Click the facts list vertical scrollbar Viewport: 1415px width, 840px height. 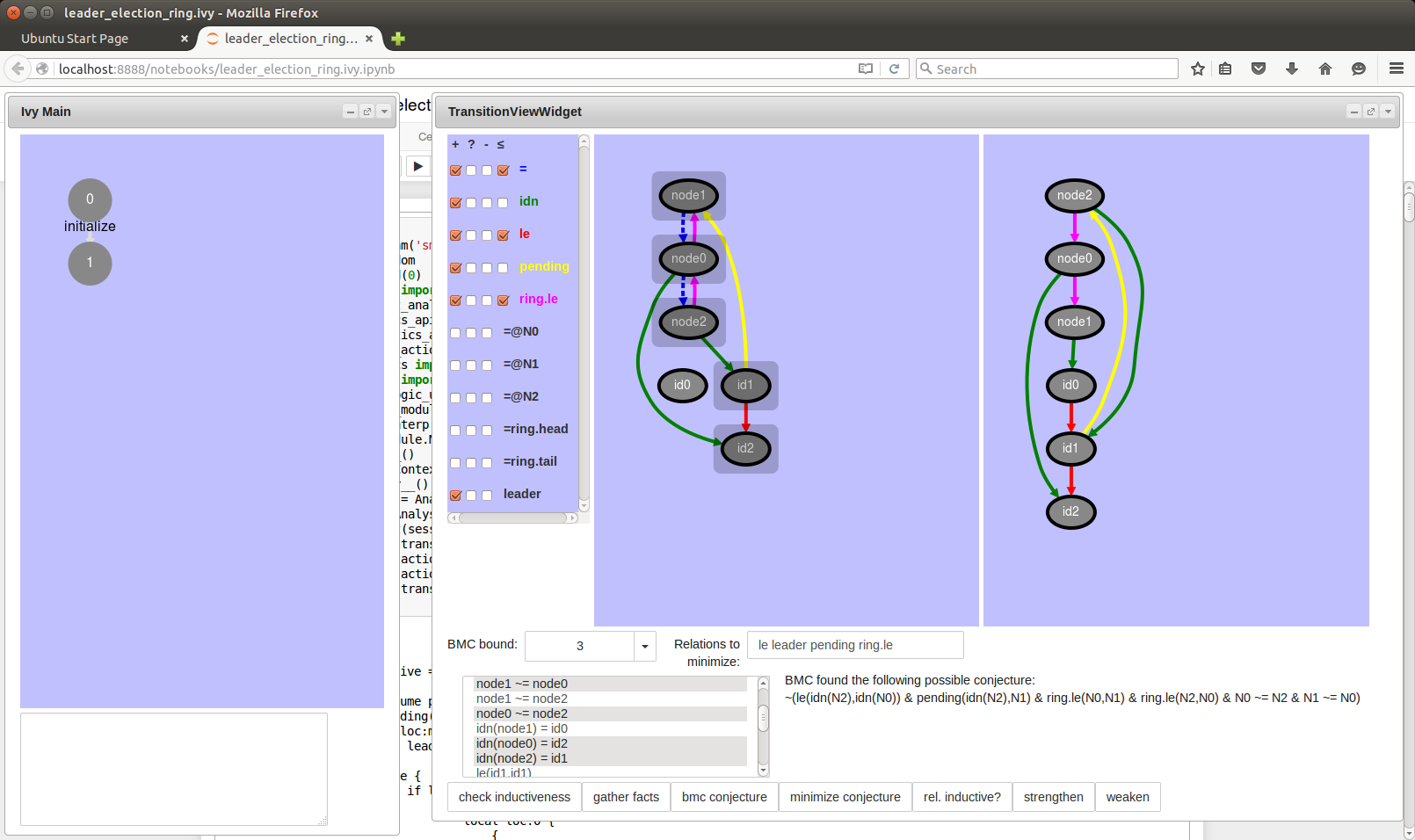763,721
